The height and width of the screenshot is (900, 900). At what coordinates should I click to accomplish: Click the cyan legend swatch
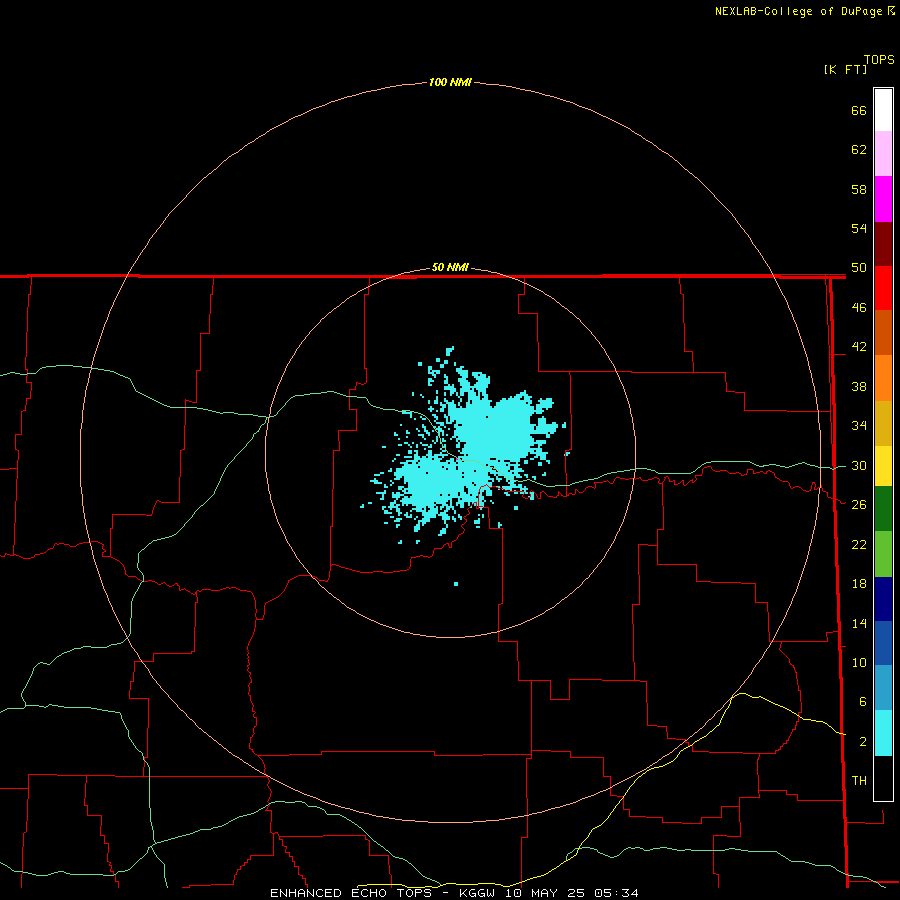click(x=883, y=733)
